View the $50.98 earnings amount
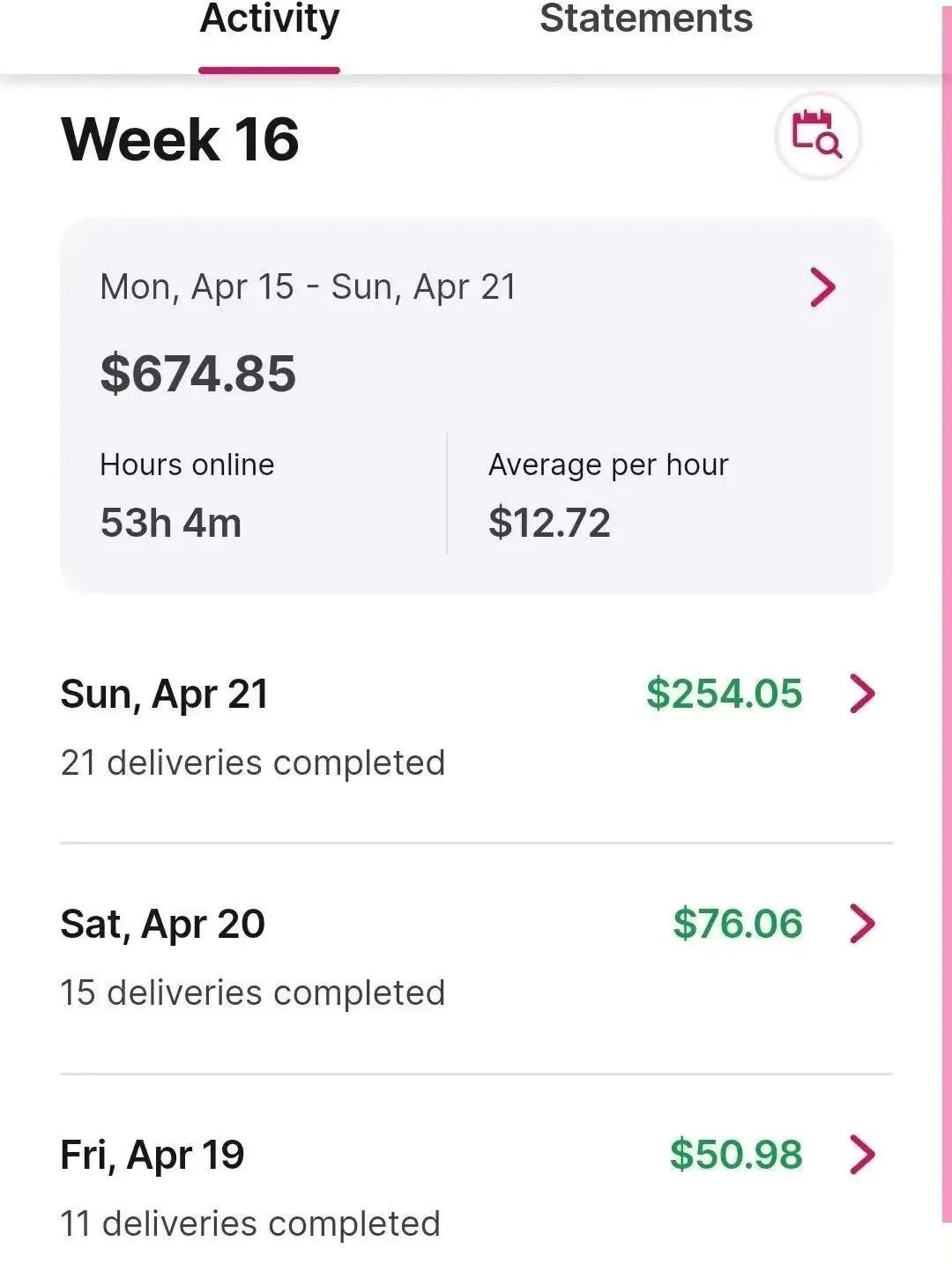Image resolution: width=952 pixels, height=1264 pixels. (x=736, y=1155)
